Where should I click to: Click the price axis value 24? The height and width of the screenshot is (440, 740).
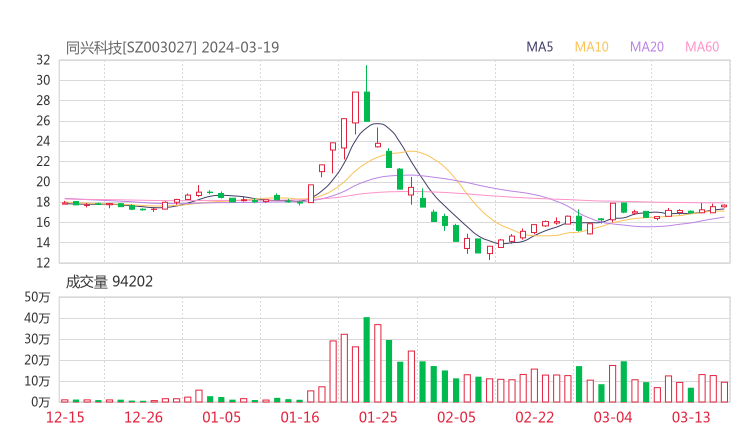[x=43, y=141]
